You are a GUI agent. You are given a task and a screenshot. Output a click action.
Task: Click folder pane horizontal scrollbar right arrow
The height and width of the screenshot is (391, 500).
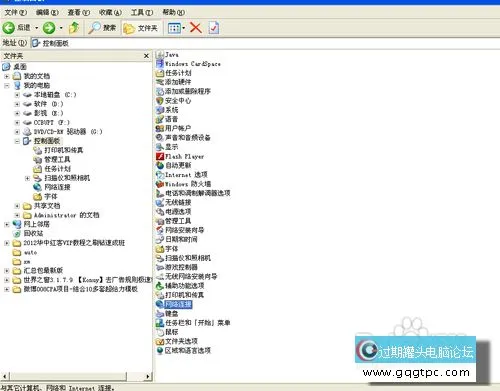coord(148,376)
